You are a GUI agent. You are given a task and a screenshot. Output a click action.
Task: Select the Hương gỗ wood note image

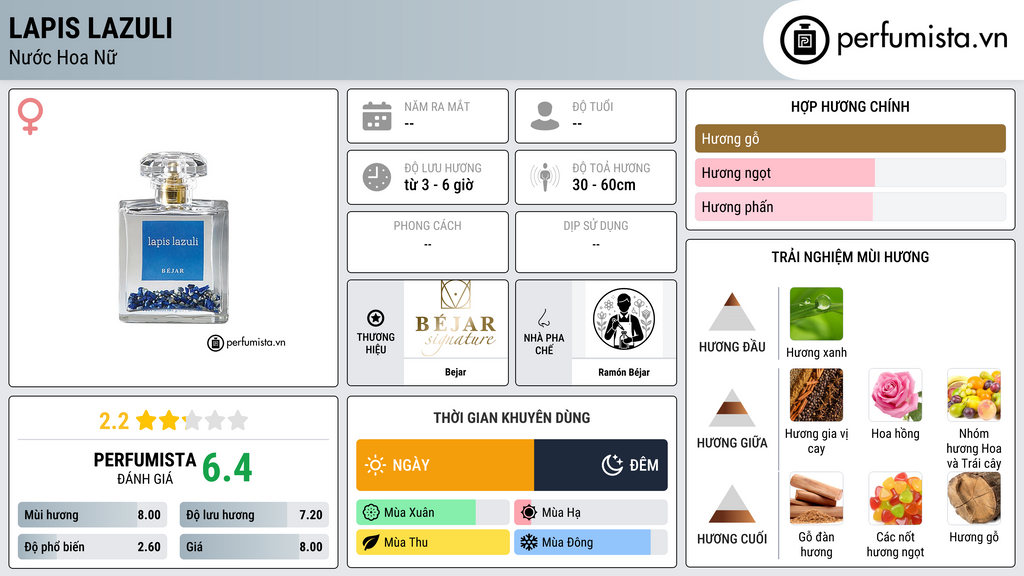coord(974,499)
